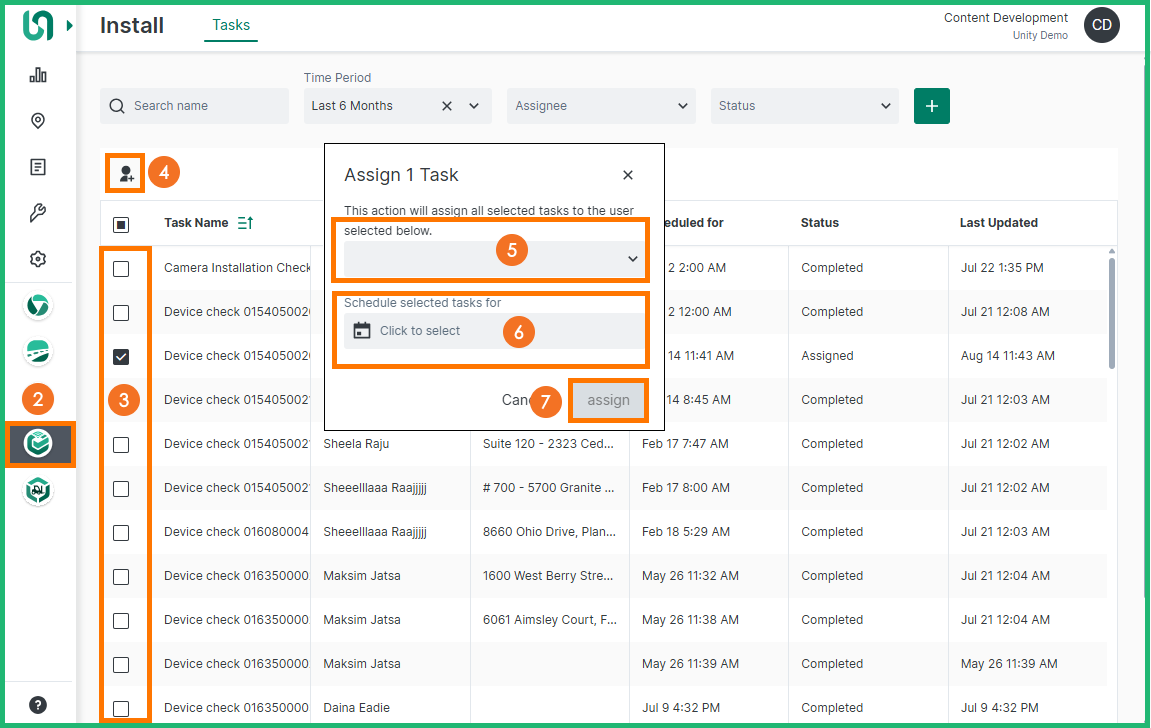The width and height of the screenshot is (1151, 728).
Task: Switch to the Tasks tab
Action: 231,25
